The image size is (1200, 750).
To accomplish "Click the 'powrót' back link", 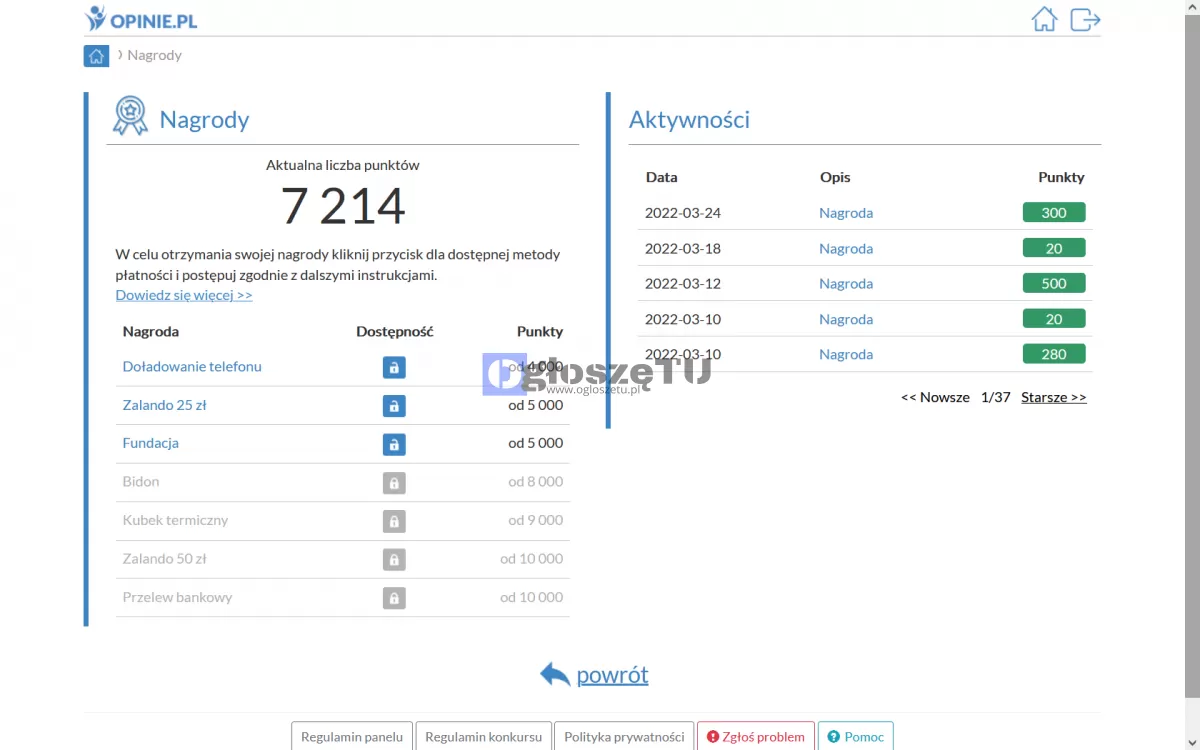I will 611,675.
